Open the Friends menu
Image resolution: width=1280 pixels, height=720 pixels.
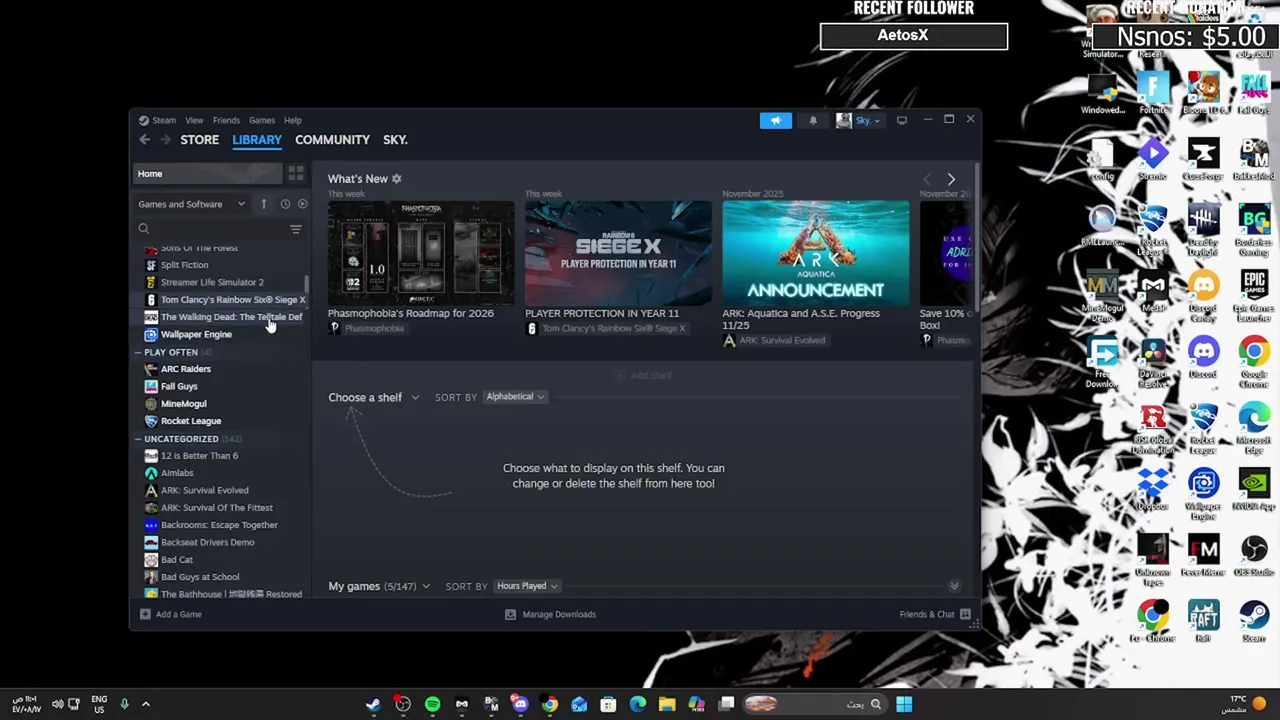pos(226,120)
